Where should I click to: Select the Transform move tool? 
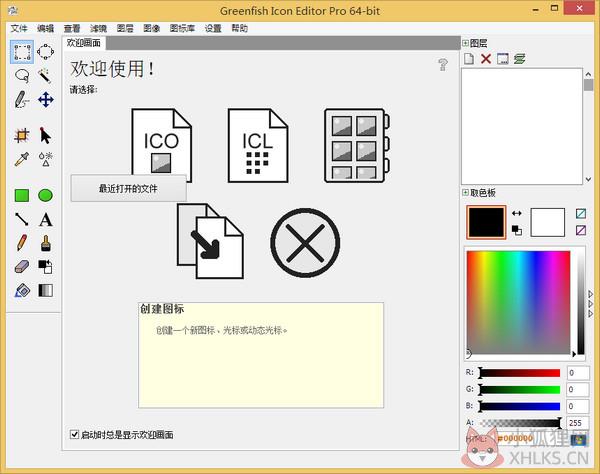[46, 100]
